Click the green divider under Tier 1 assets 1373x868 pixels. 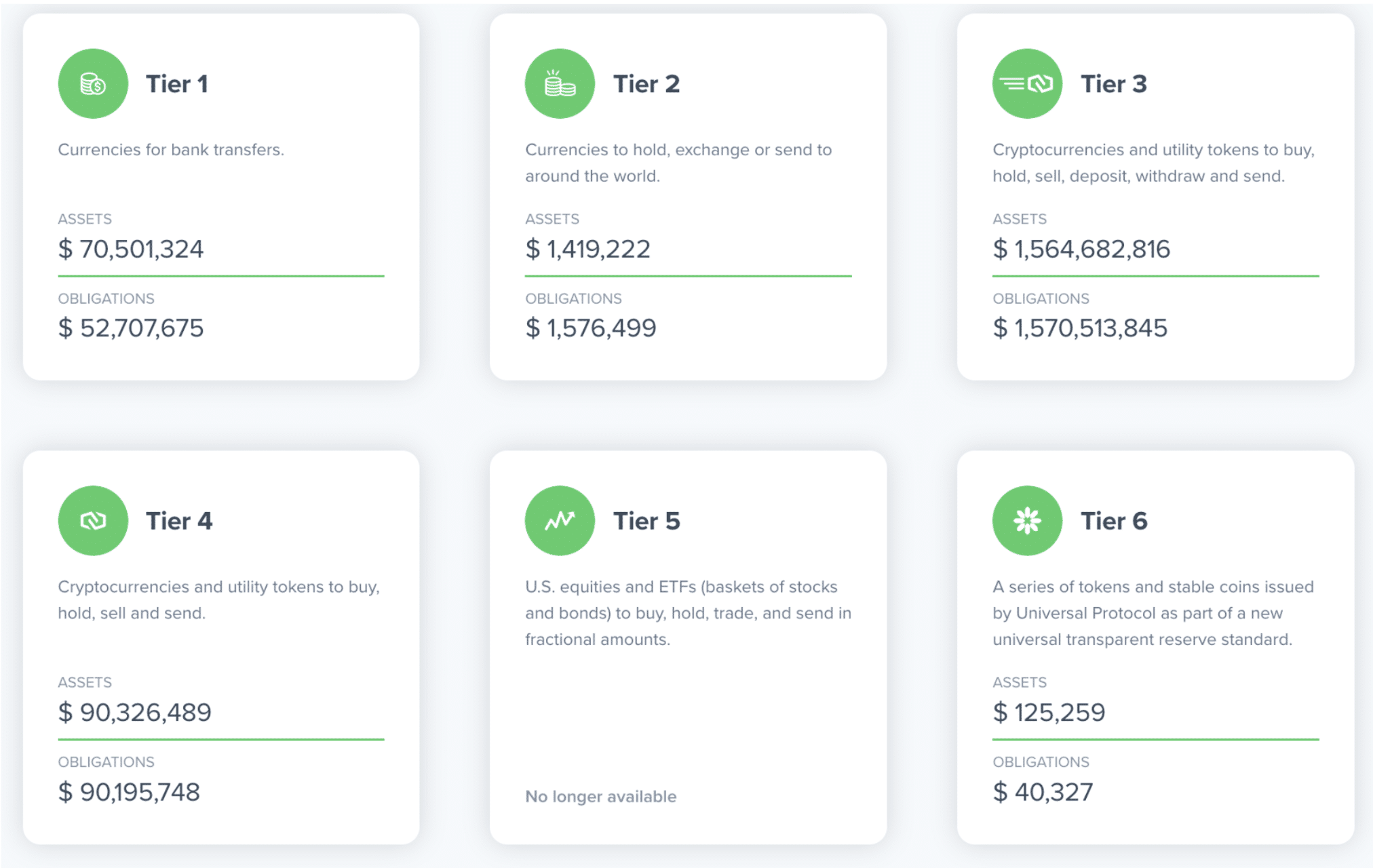coord(221,276)
